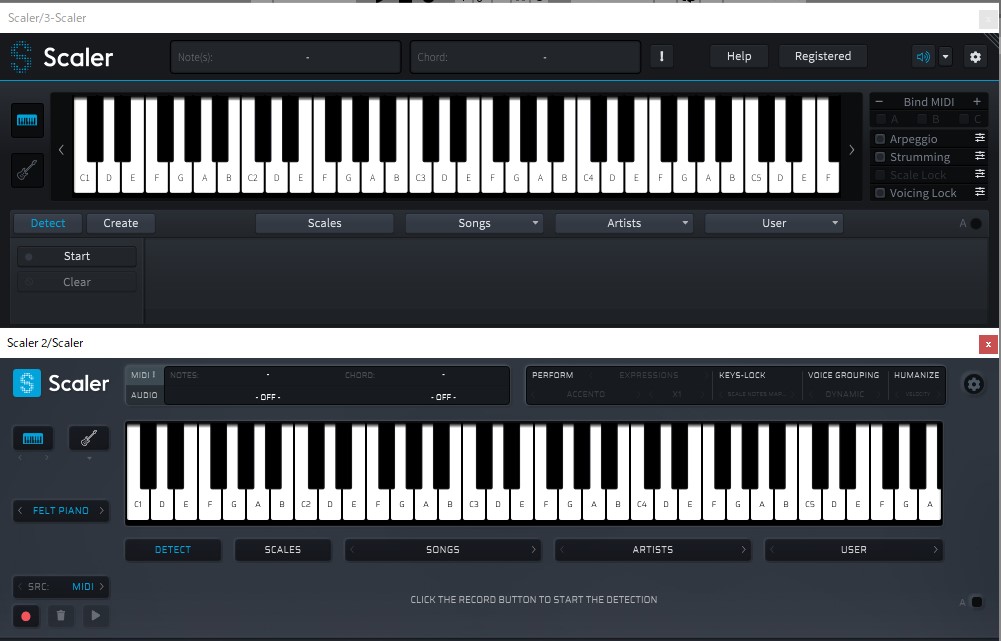1001x641 pixels.
Task: Open Help in the top Scaler window
Action: (x=739, y=56)
